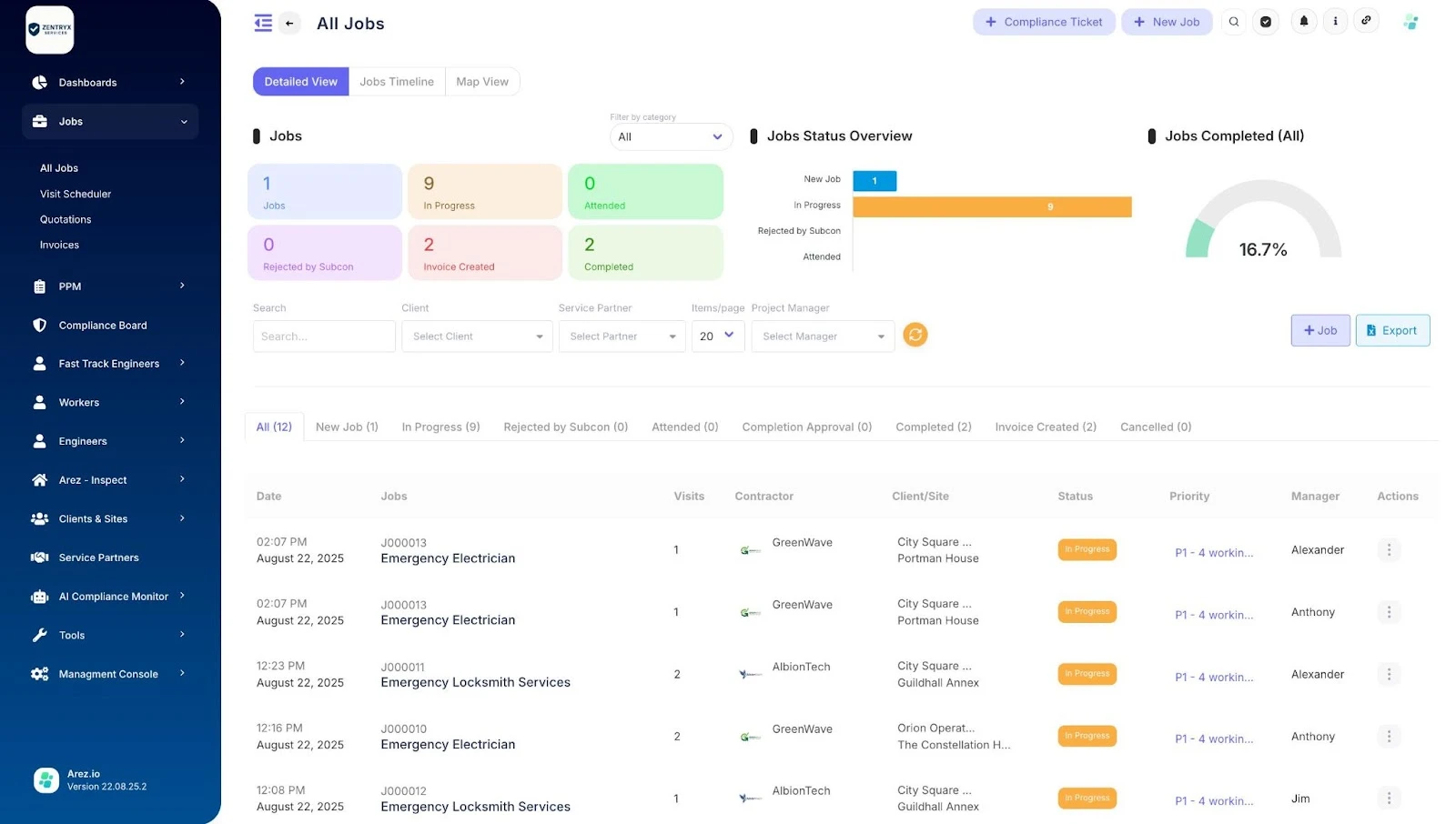Open actions menu for Emergency Locksmith J000011

point(1388,675)
